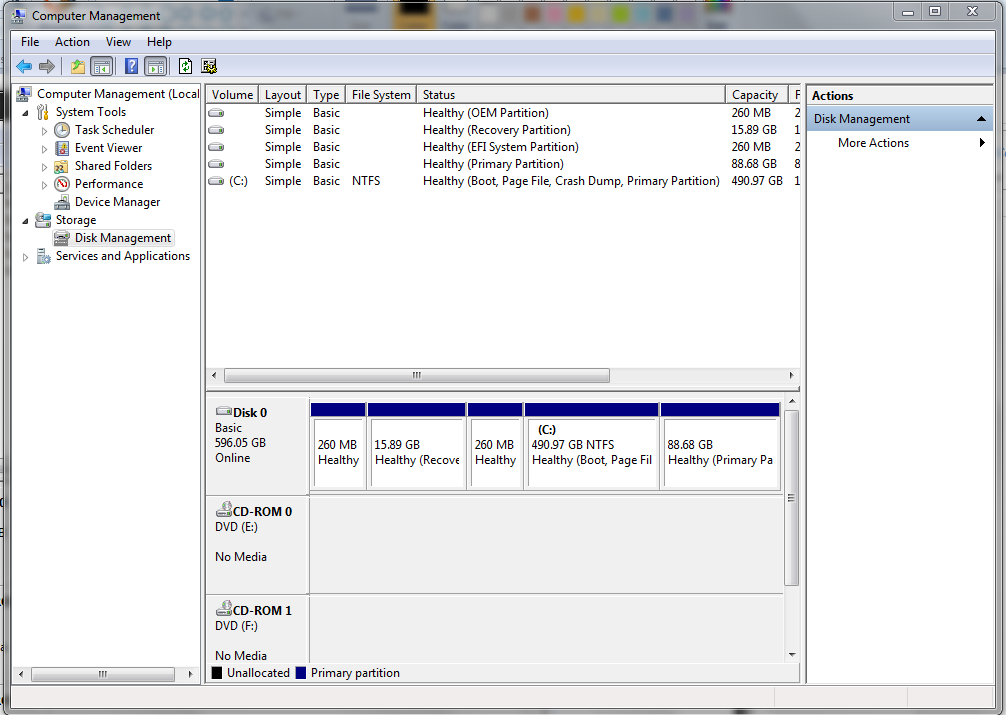This screenshot has height=715, width=1006.
Task: Click the disk view vertical scrollbar thumb
Action: pyautogui.click(x=792, y=498)
